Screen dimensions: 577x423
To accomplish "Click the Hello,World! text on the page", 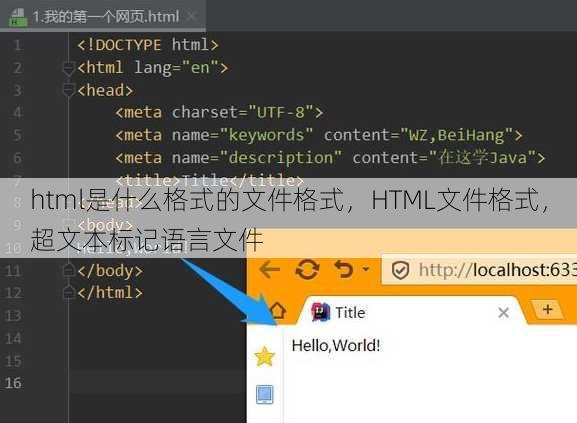I will pos(336,345).
